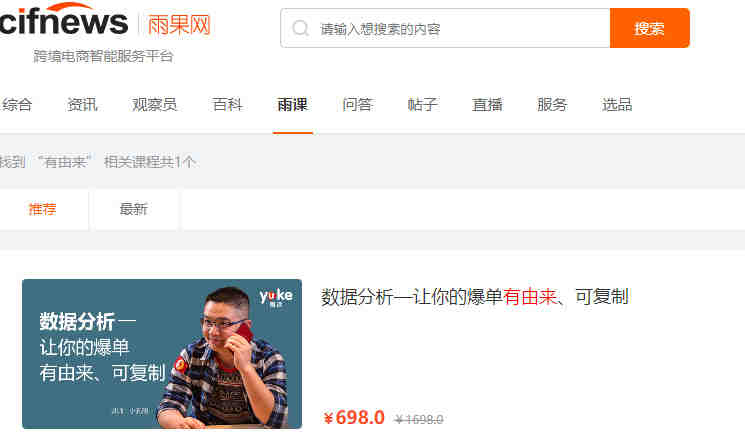Click the magnifier icon in search box
Viewport: 745px width, 439px height.
pyautogui.click(x=300, y=28)
